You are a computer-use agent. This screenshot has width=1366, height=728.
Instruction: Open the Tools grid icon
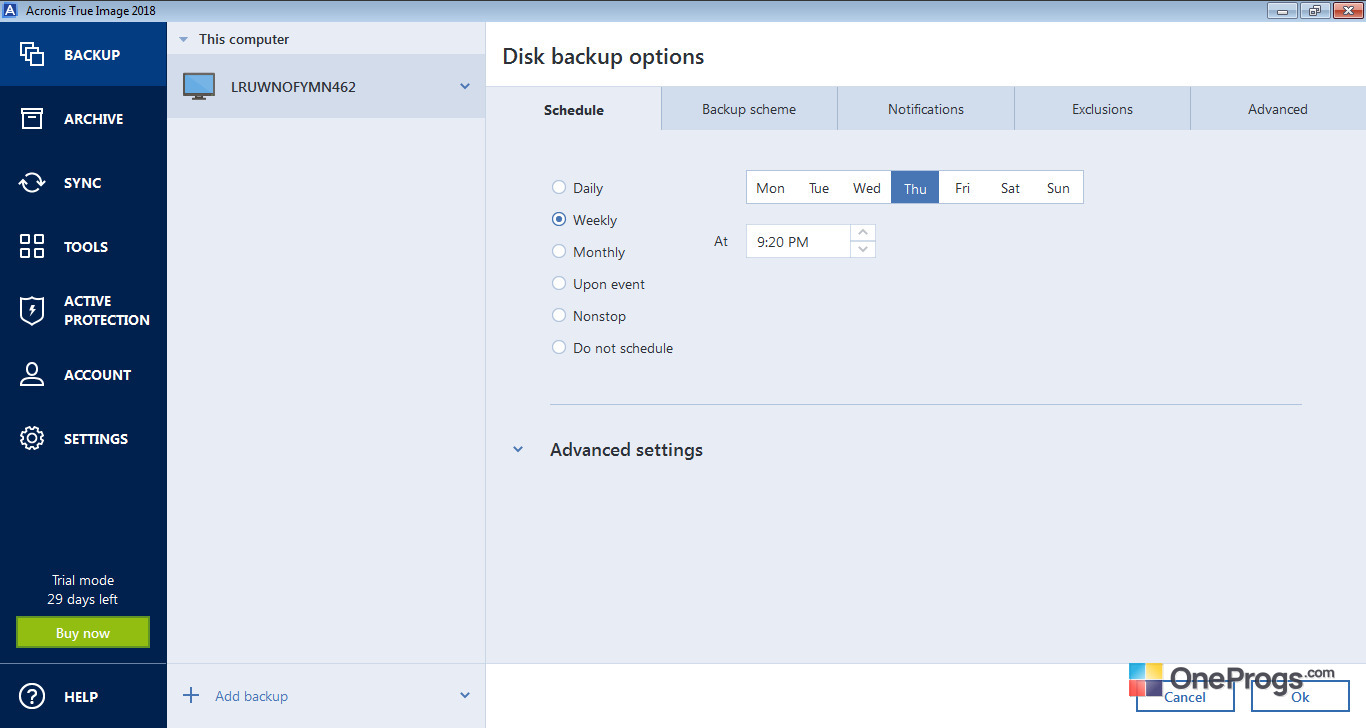(x=32, y=247)
